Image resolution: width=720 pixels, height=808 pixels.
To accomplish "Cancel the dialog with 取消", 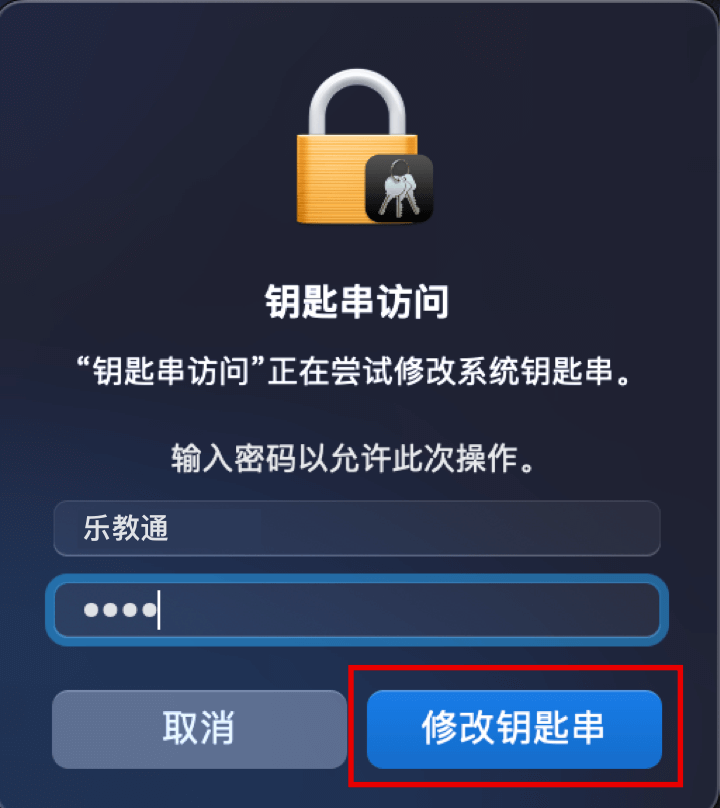I will (x=199, y=729).
